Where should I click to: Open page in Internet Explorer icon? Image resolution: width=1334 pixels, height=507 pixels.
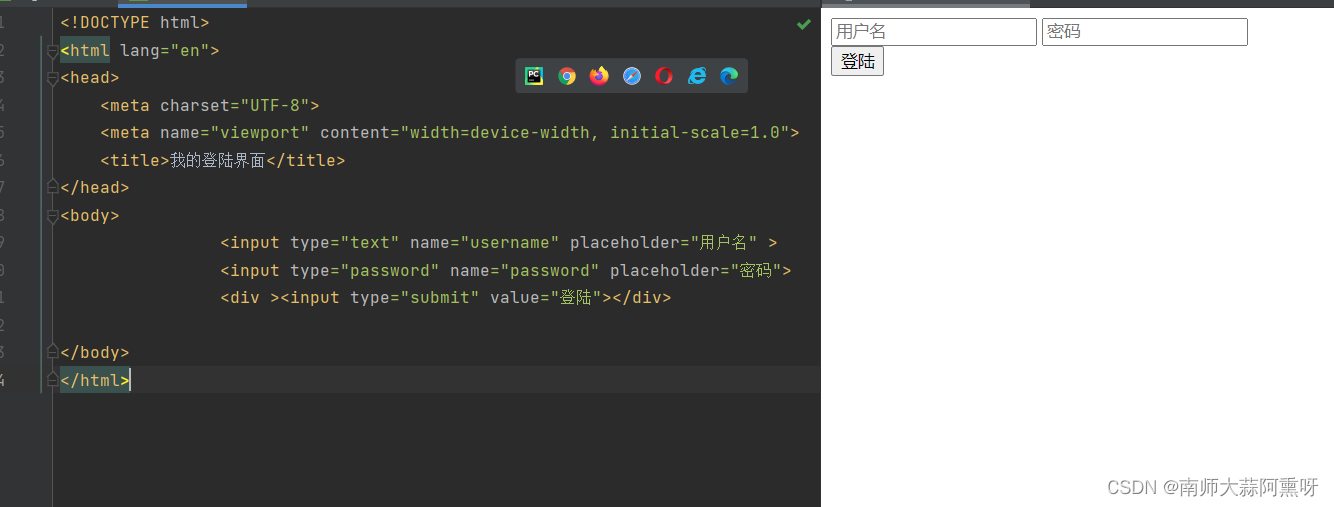[697, 76]
